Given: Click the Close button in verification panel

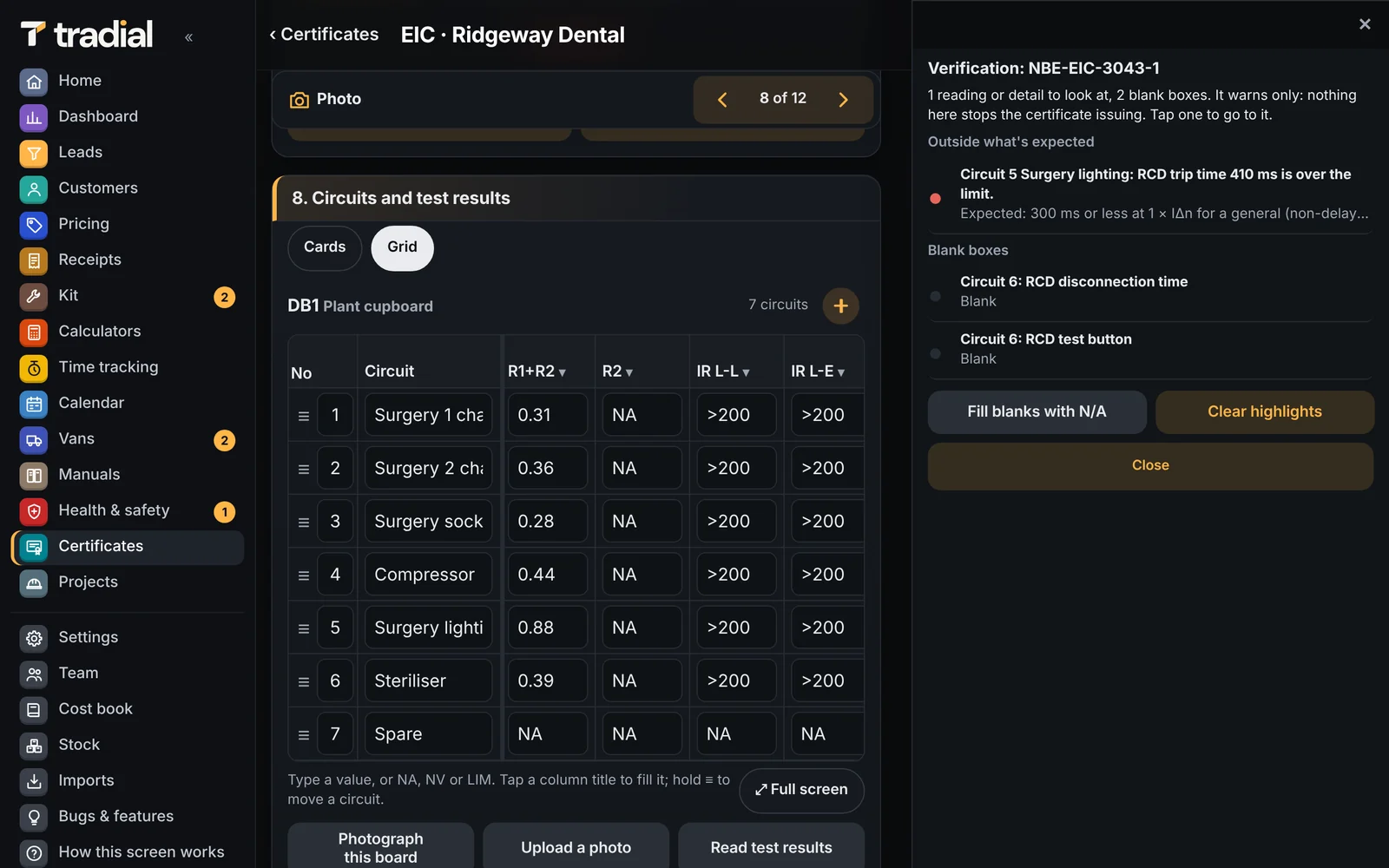Looking at the screenshot, I should (1150, 466).
